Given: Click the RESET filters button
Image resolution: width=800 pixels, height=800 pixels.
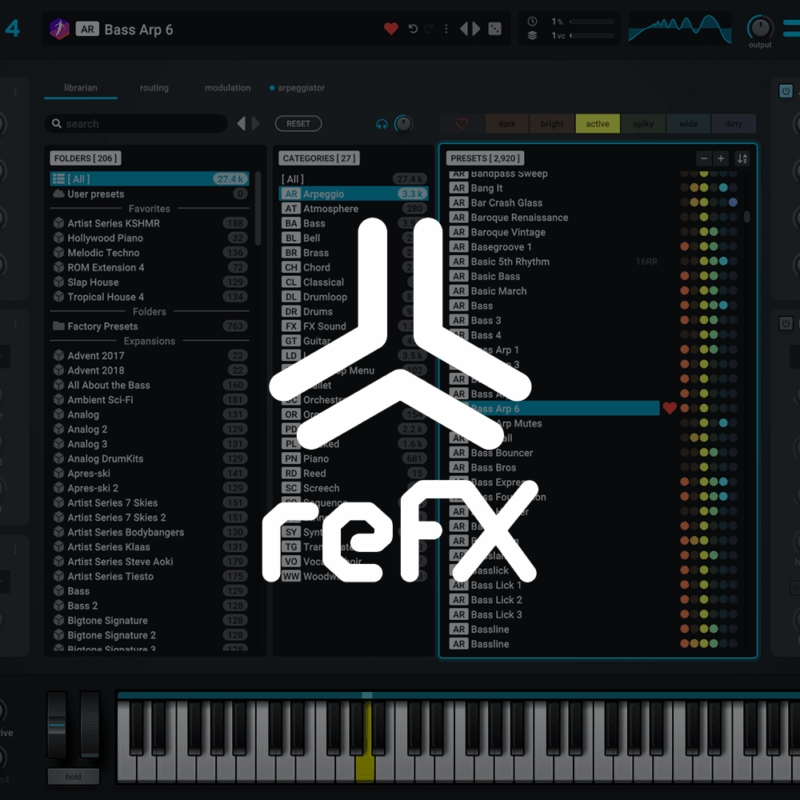Looking at the screenshot, I should tap(298, 123).
